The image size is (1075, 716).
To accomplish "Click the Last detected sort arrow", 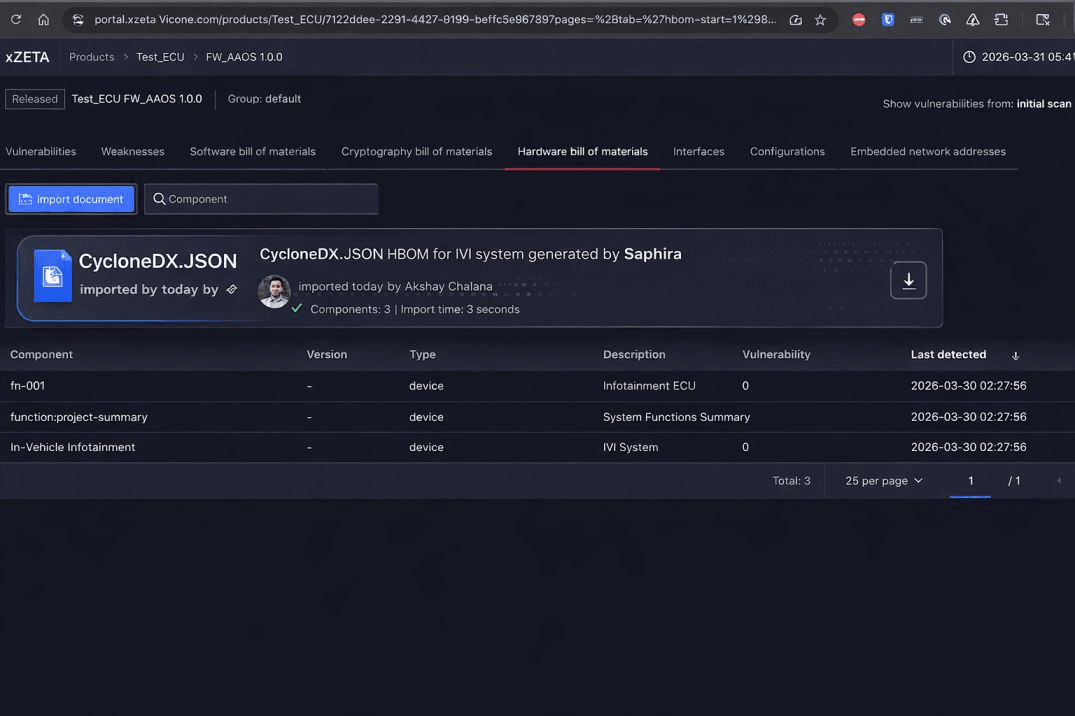I will click(1015, 355).
